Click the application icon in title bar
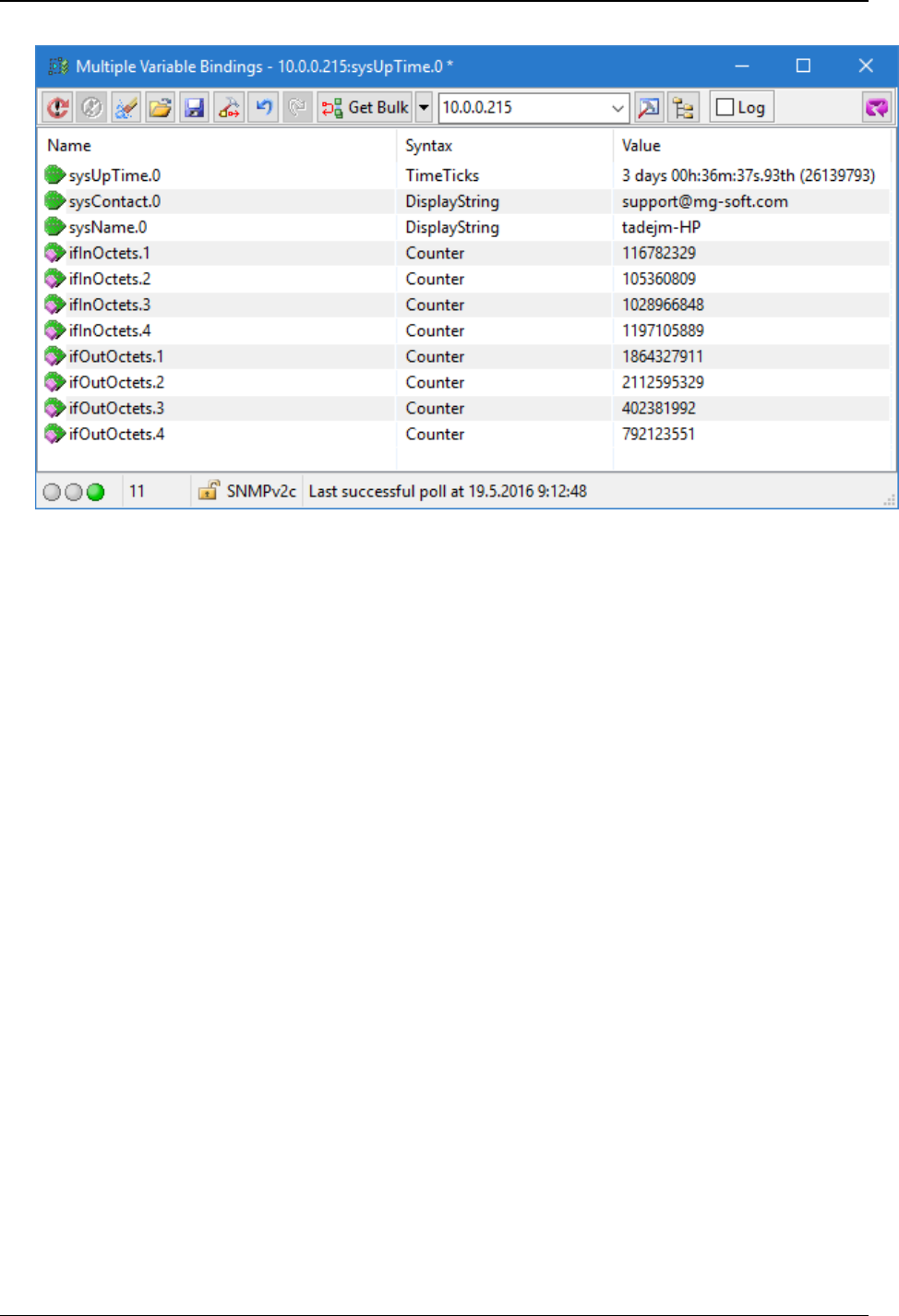 coord(58,66)
